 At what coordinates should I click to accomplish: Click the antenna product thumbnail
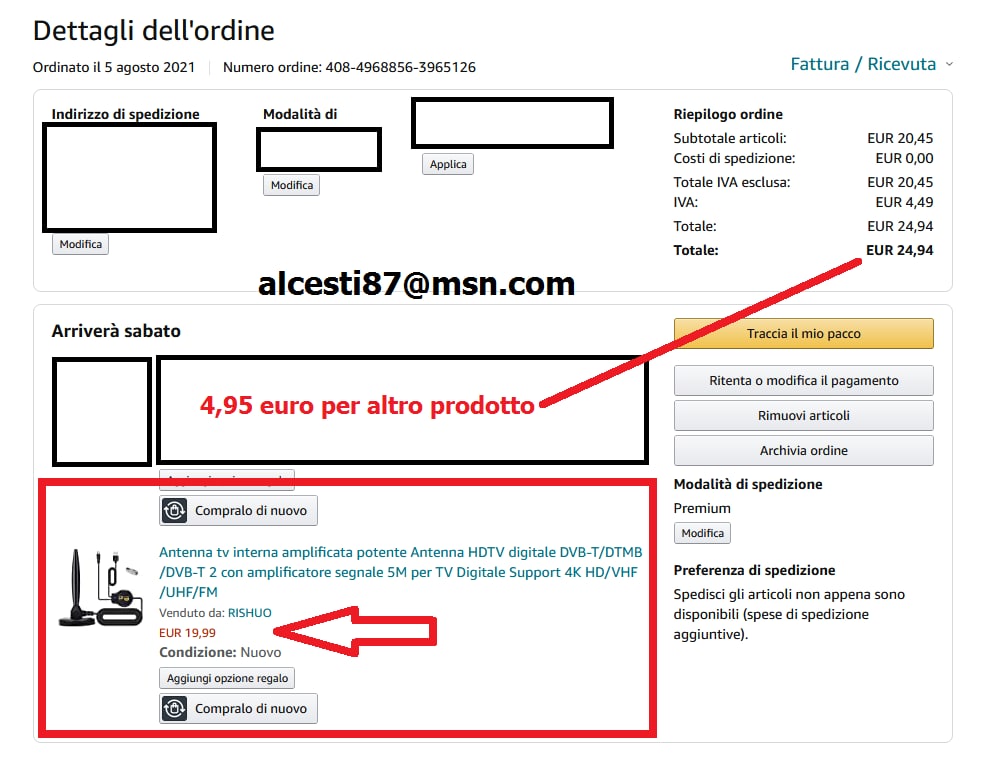101,587
